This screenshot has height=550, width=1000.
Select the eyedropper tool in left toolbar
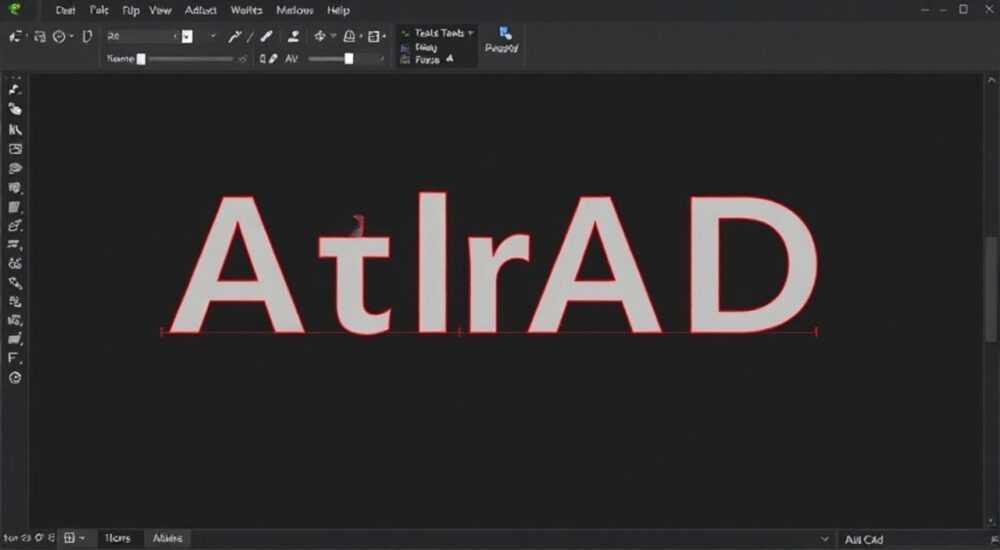click(x=15, y=283)
